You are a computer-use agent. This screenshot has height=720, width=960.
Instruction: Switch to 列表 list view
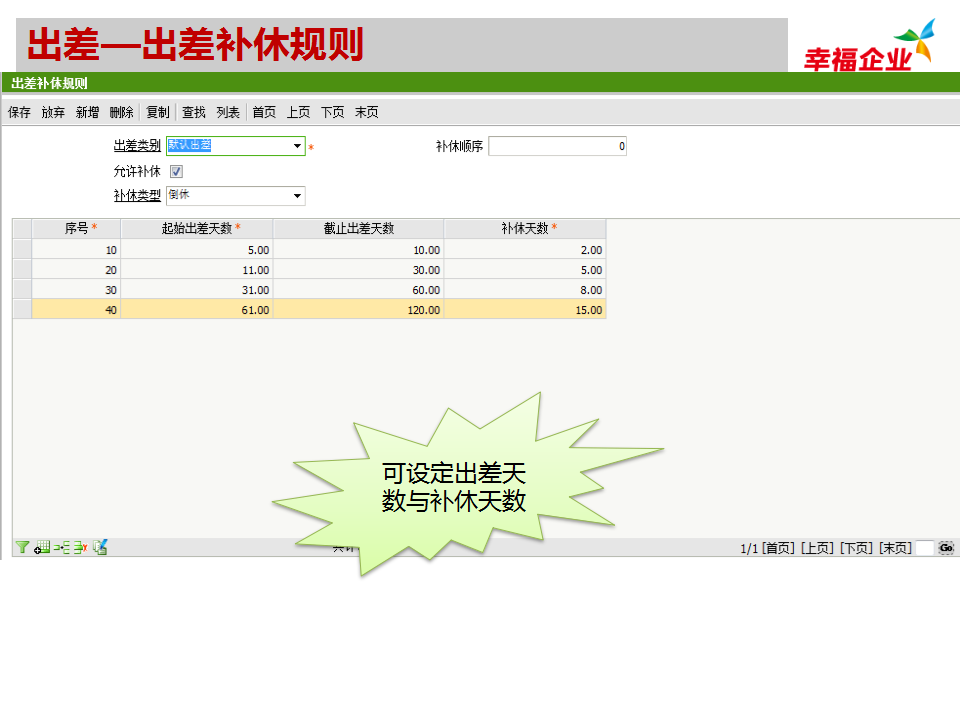click(228, 112)
